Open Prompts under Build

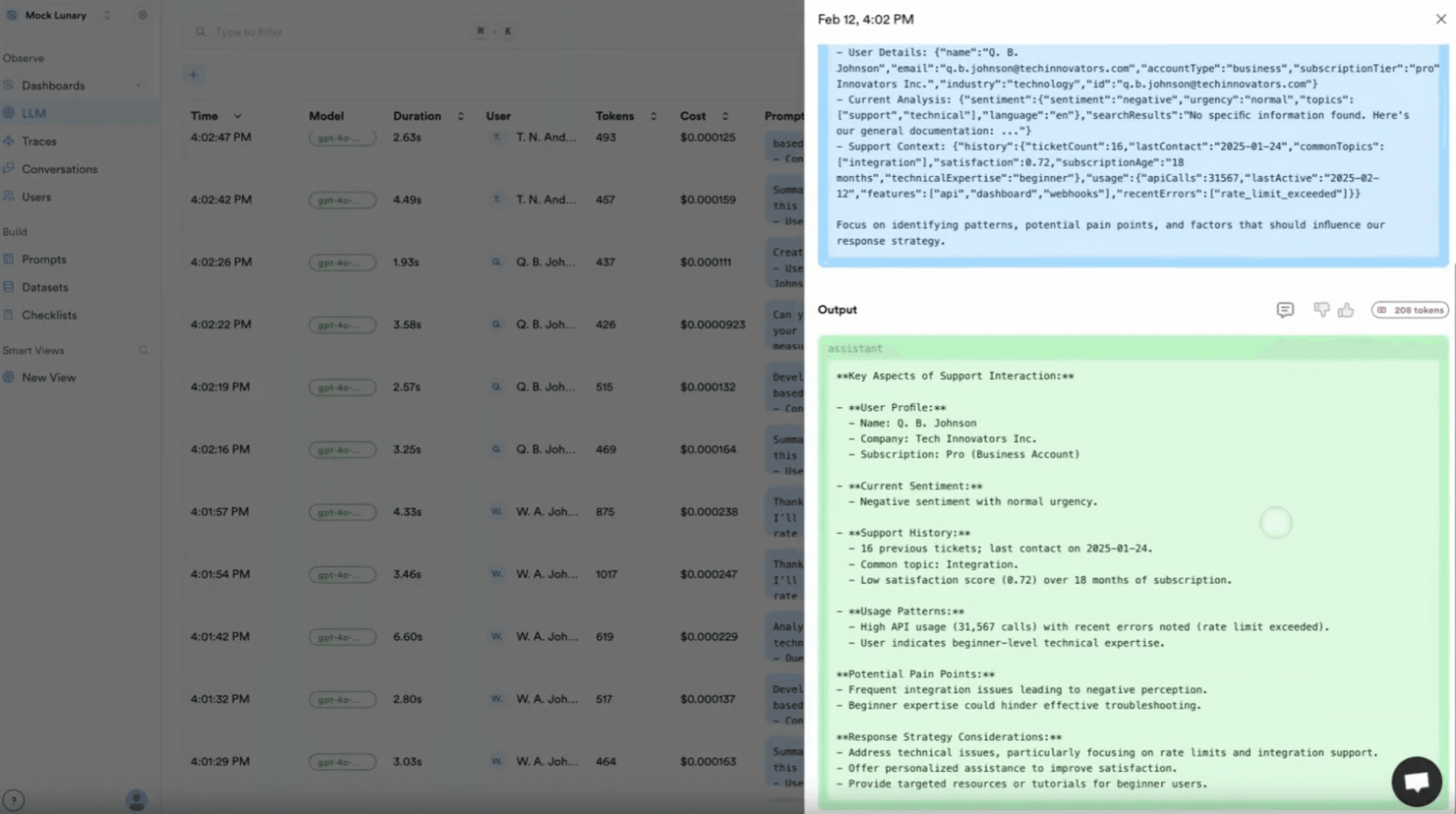[x=44, y=260]
